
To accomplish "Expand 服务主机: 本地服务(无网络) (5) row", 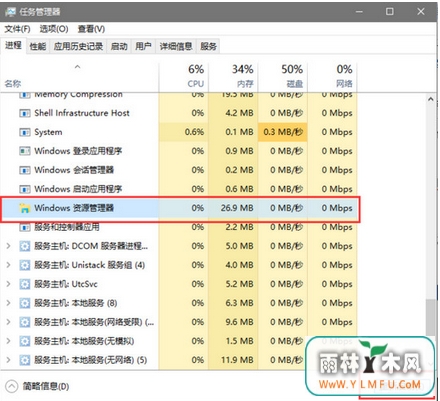I will click(x=9, y=360).
